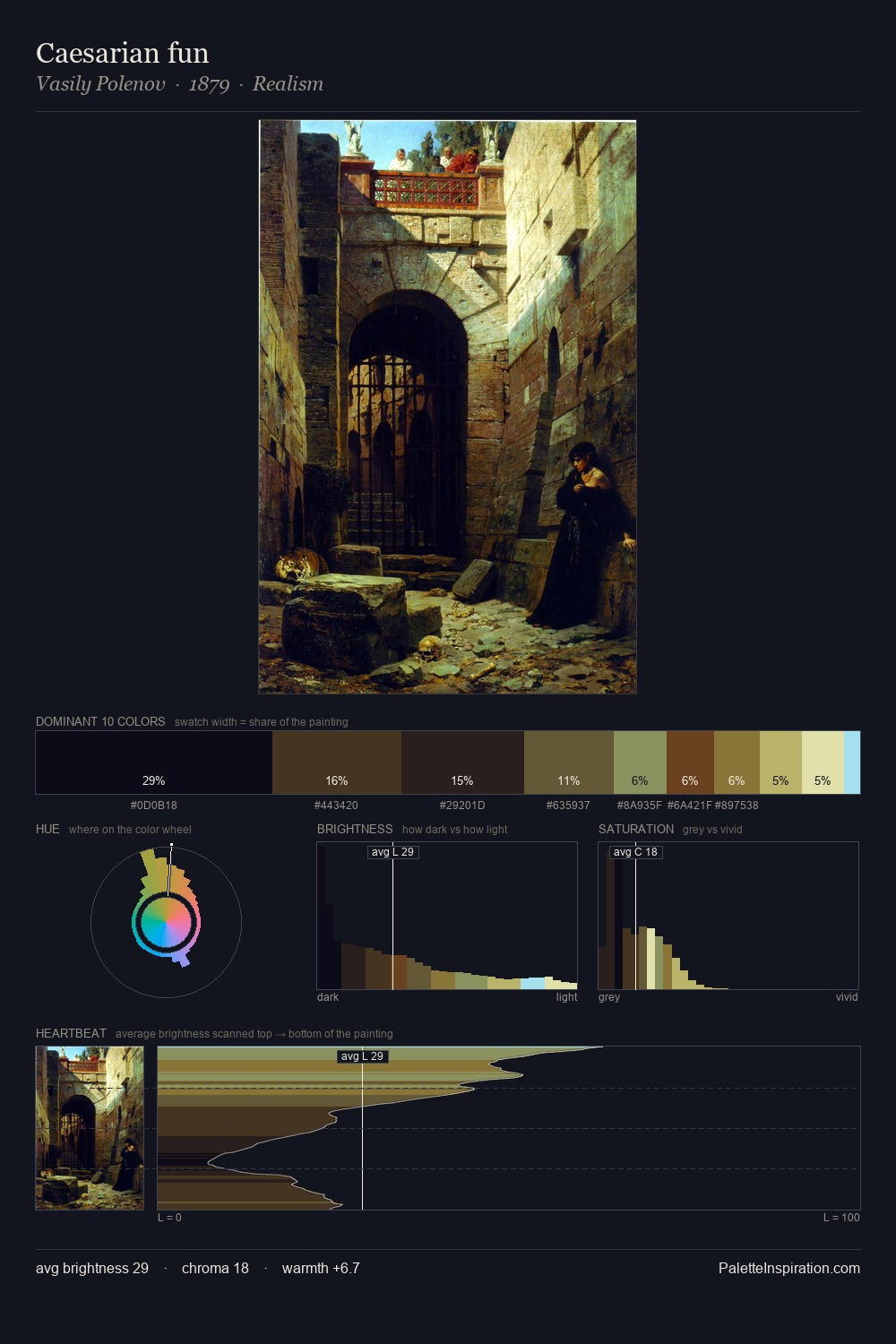896x1344 pixels.
Task: Click the caption "where on the color wheel"
Action: click(x=130, y=830)
